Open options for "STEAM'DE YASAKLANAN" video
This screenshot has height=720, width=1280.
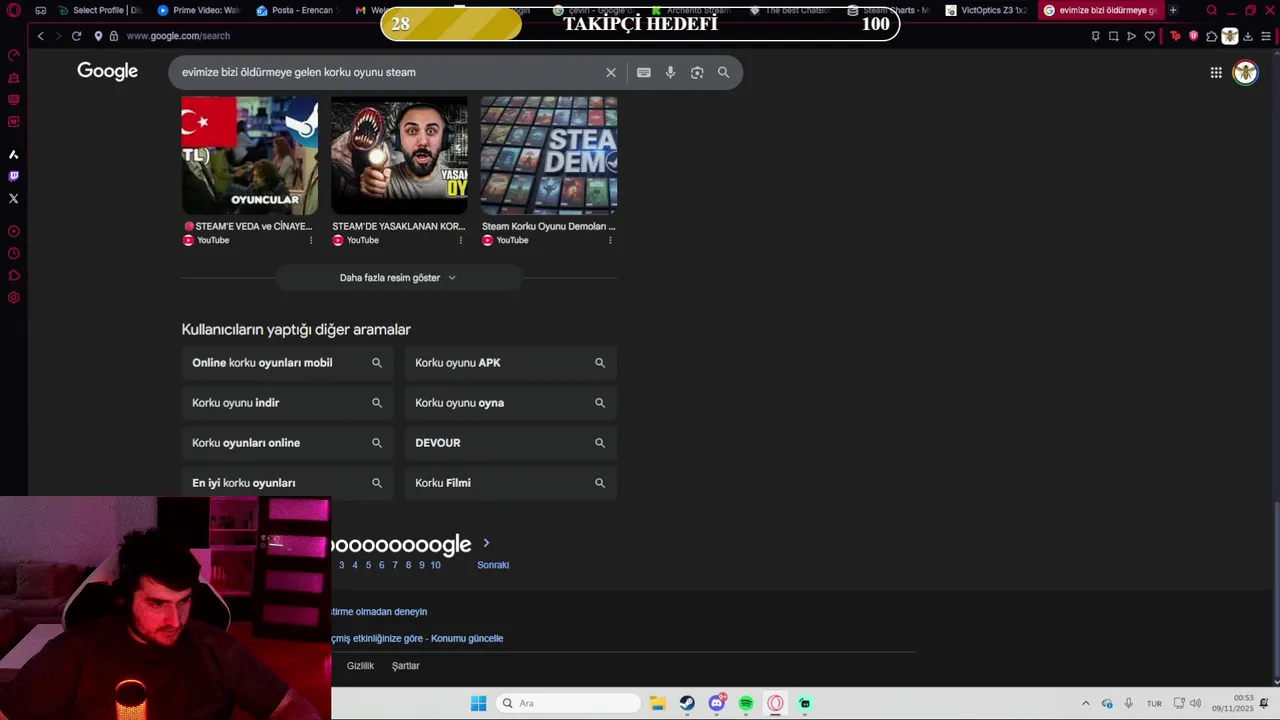coord(461,240)
